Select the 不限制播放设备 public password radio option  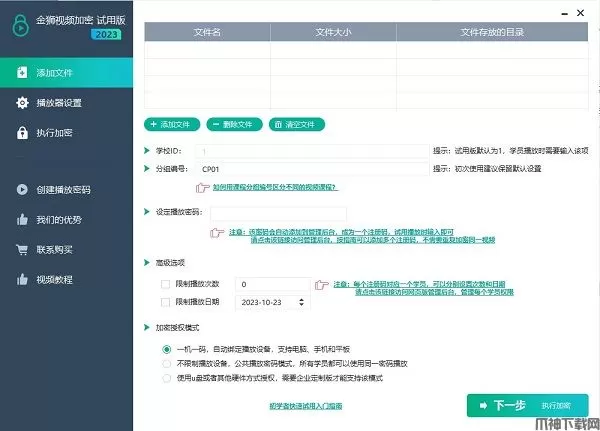pos(166,363)
